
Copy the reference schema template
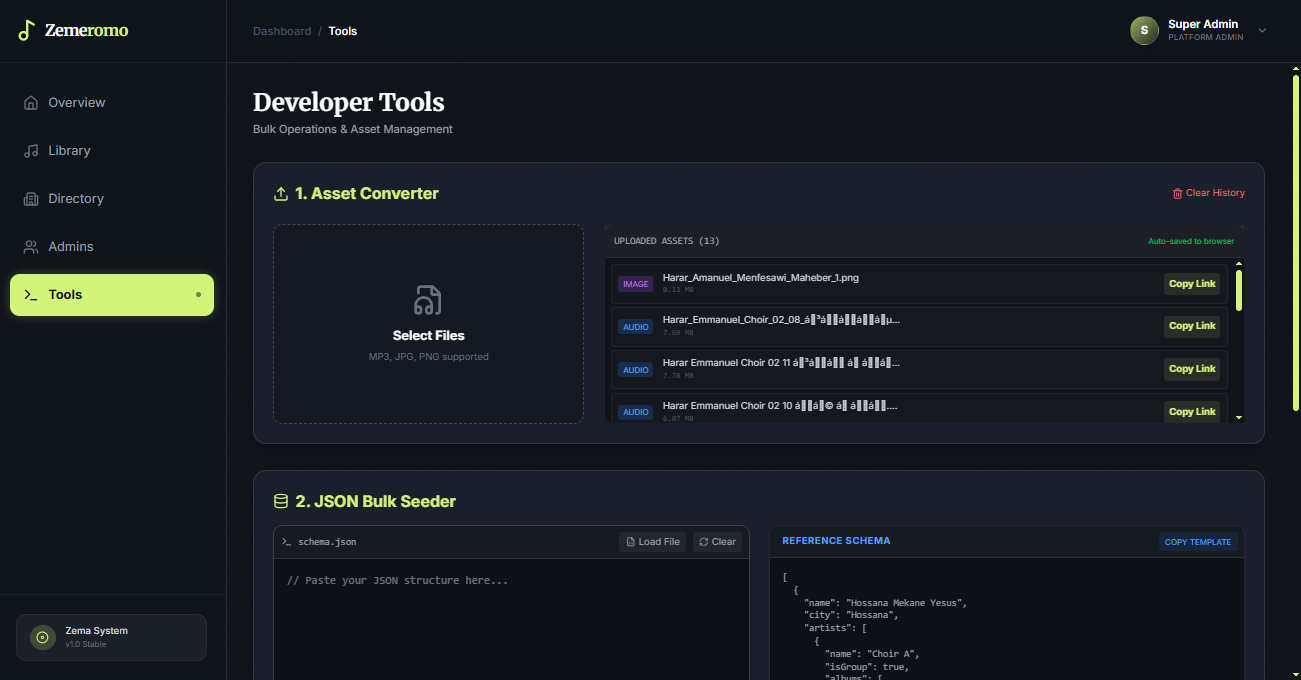coord(1198,542)
